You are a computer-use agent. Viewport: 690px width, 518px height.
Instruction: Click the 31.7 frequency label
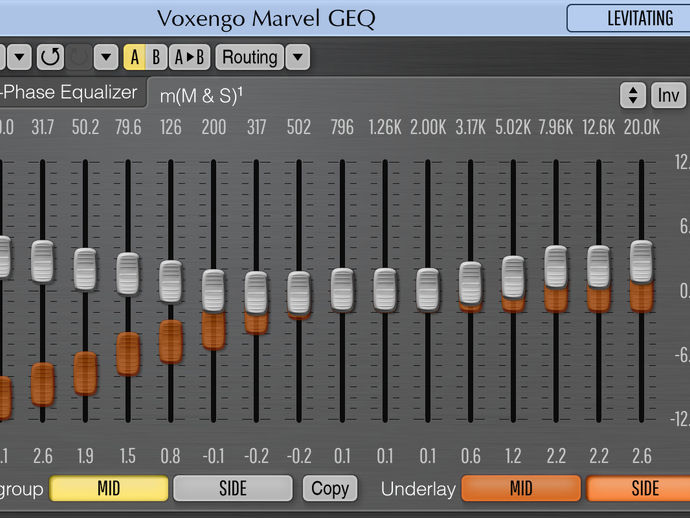(x=43, y=128)
